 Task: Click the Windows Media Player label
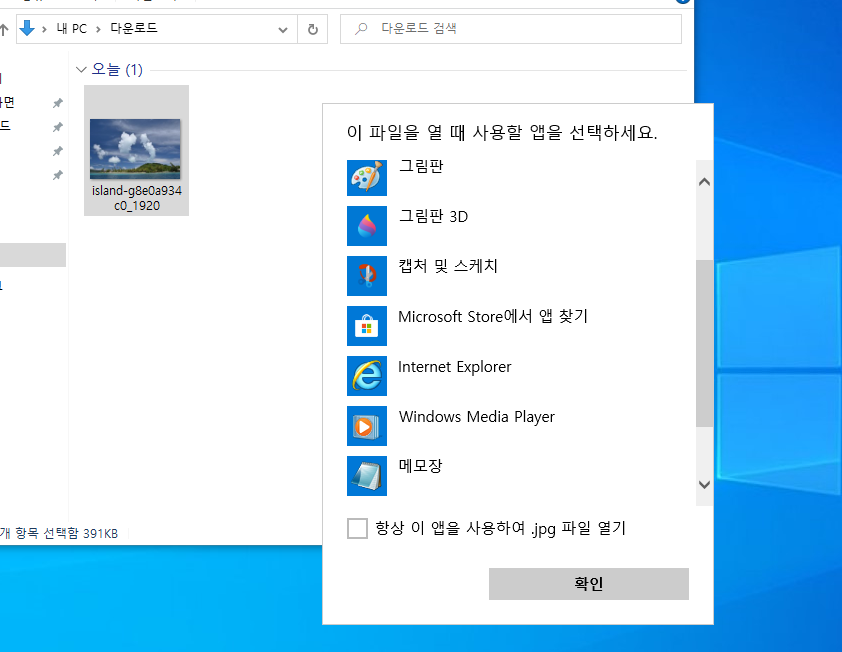click(x=477, y=417)
